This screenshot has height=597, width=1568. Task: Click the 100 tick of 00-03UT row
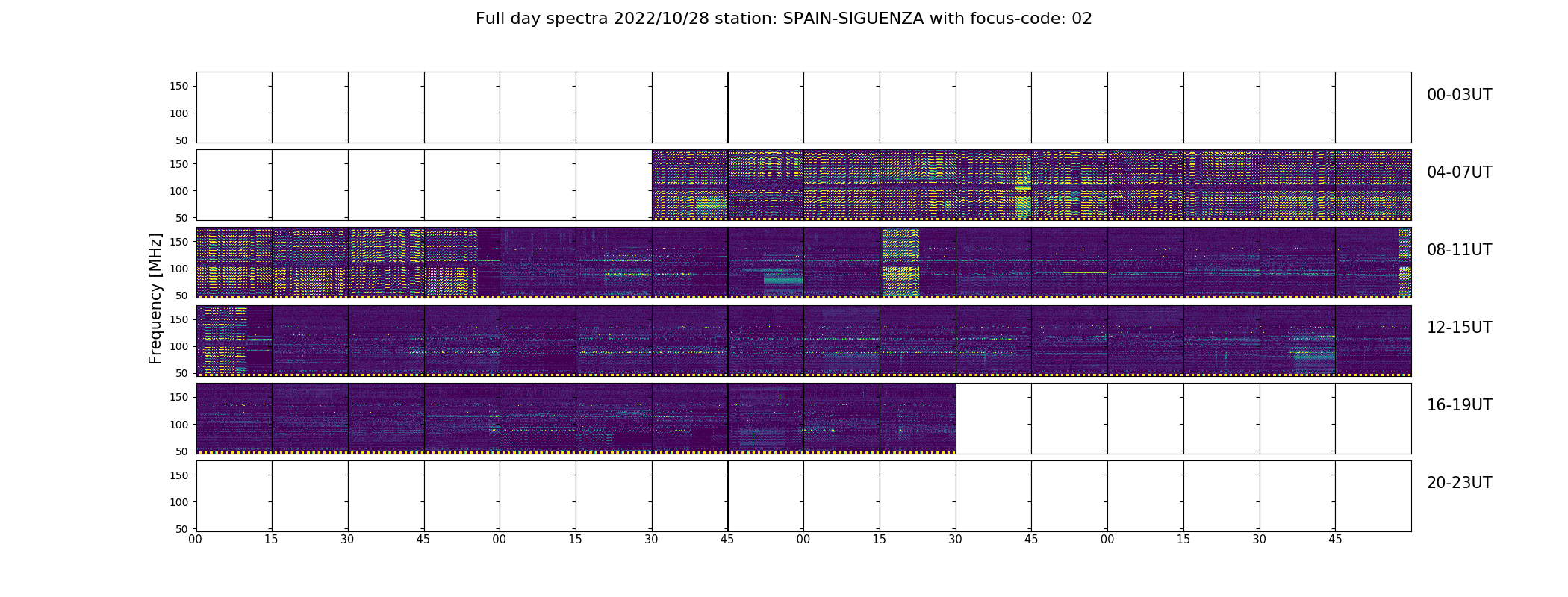(179, 113)
